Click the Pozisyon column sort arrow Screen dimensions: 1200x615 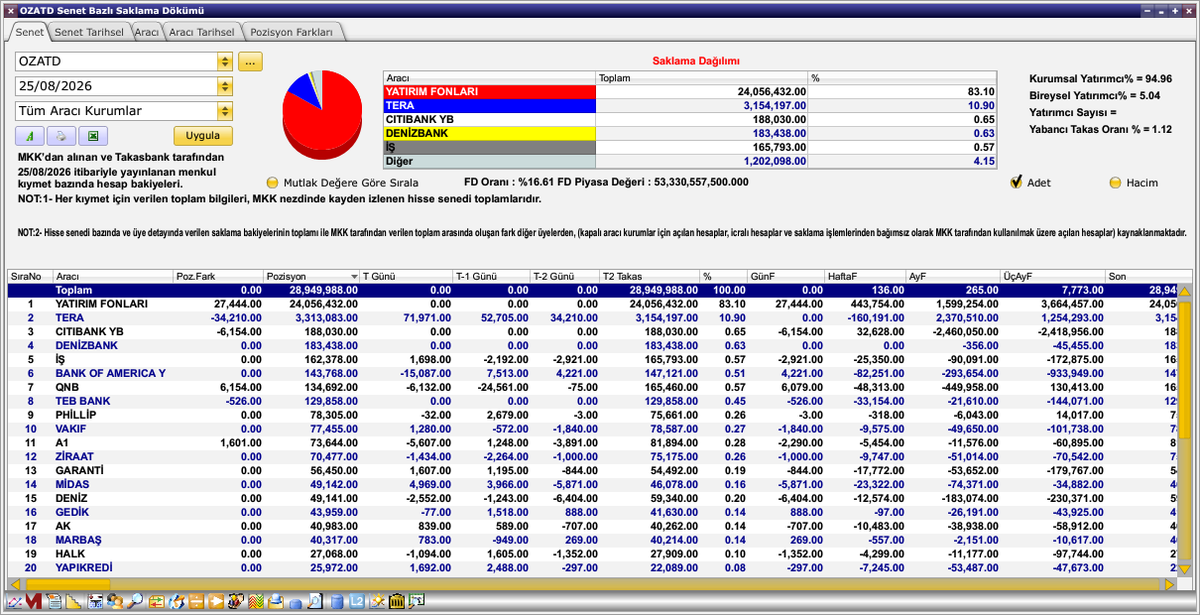point(354,276)
